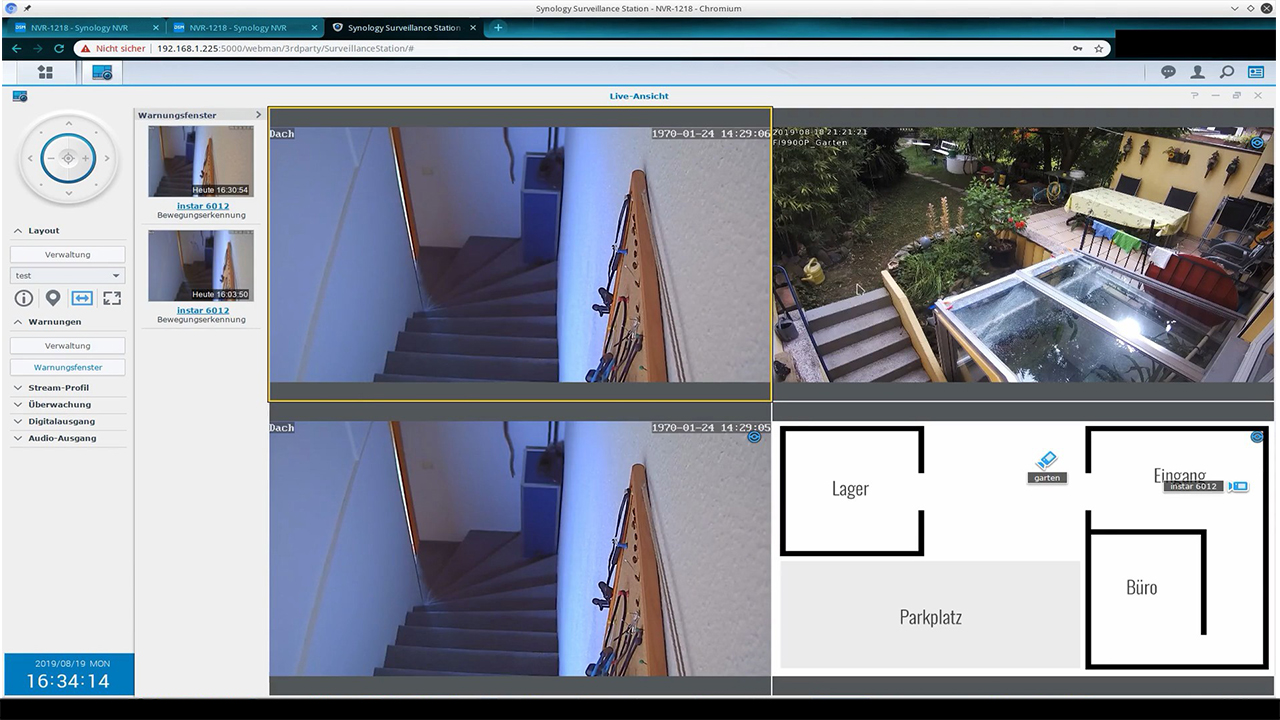1280x720 pixels.
Task: Toggle the Warnungsfenster button
Action: (x=68, y=367)
